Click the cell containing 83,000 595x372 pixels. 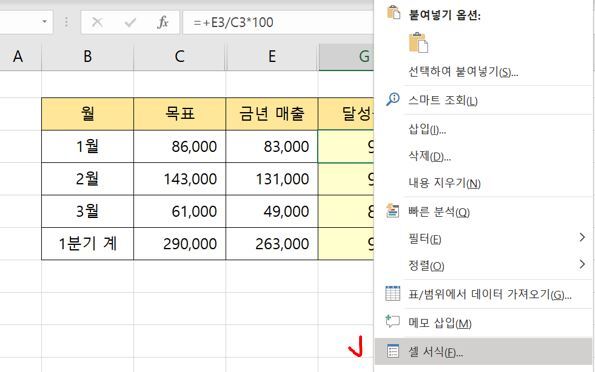[x=272, y=147]
